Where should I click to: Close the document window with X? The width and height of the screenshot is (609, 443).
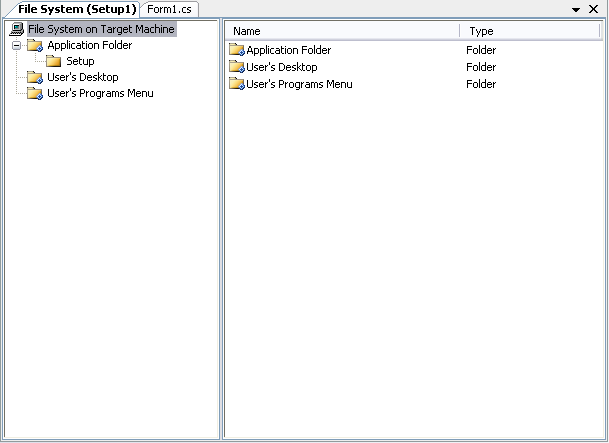pyautogui.click(x=593, y=9)
